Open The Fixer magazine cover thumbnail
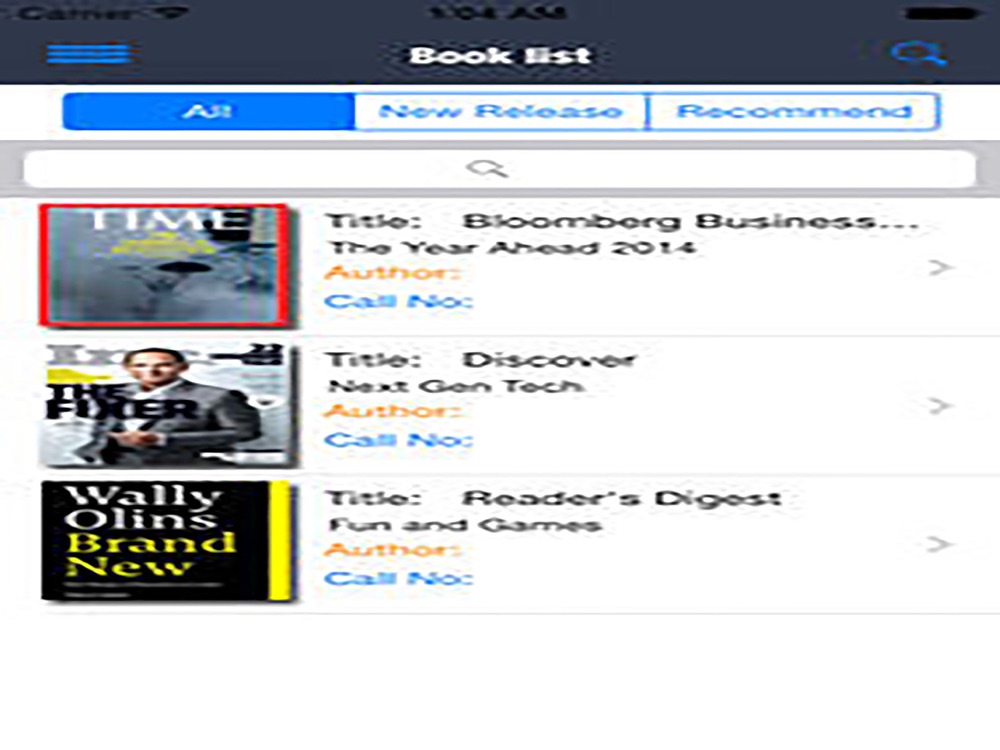1000x750 pixels. (169, 406)
